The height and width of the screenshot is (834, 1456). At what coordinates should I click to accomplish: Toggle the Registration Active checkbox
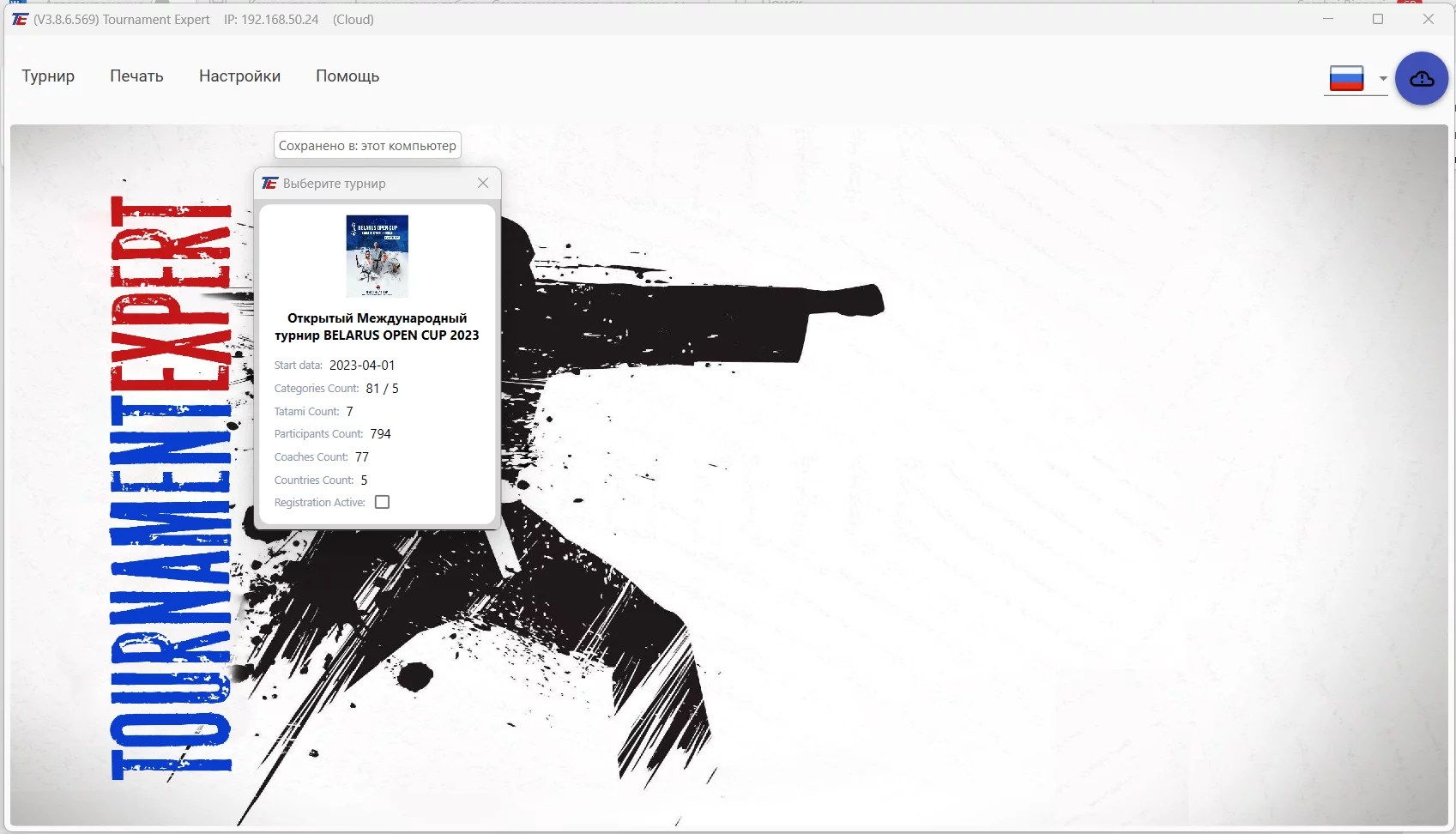coord(383,502)
